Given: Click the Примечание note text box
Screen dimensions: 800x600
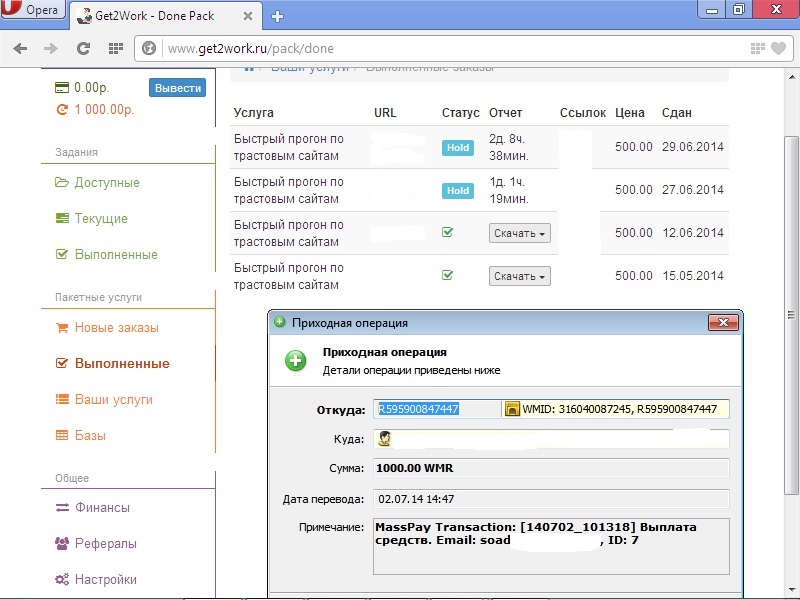Looking at the screenshot, I should coord(551,546).
